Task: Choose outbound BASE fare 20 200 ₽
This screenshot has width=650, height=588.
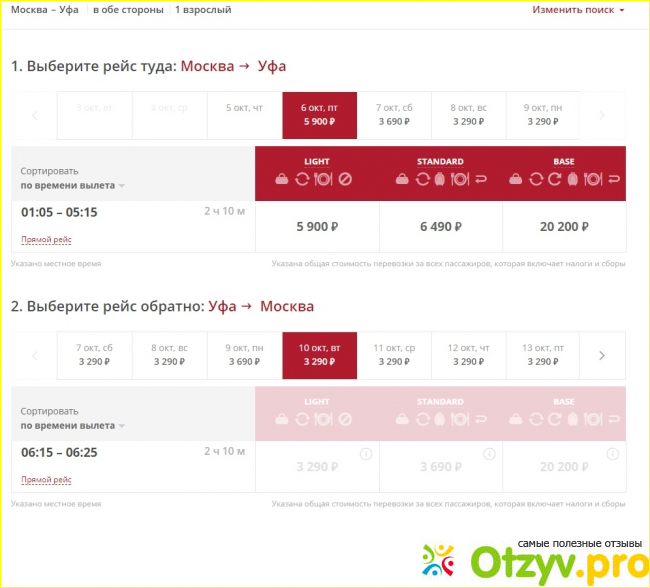Action: tap(564, 227)
